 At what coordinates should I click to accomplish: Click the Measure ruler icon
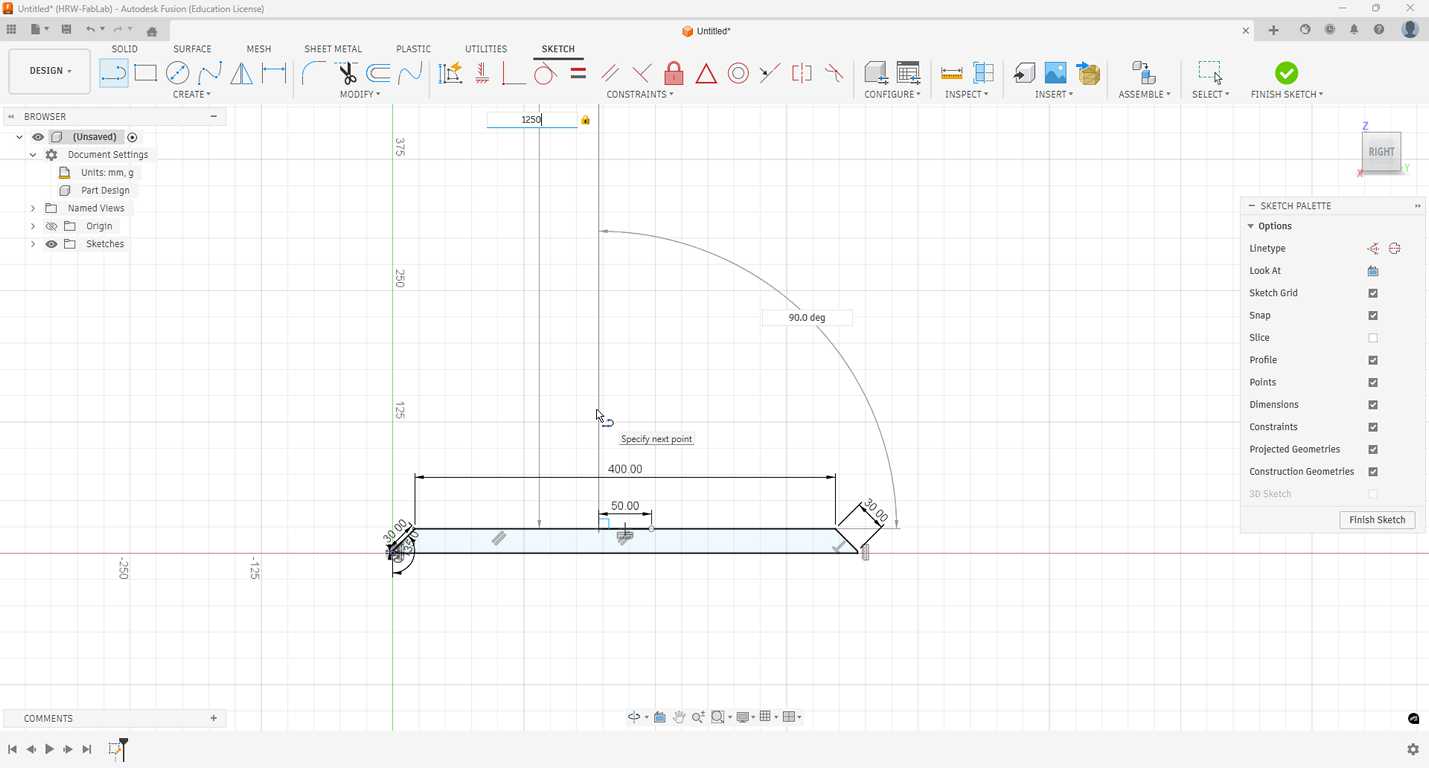[x=952, y=73]
